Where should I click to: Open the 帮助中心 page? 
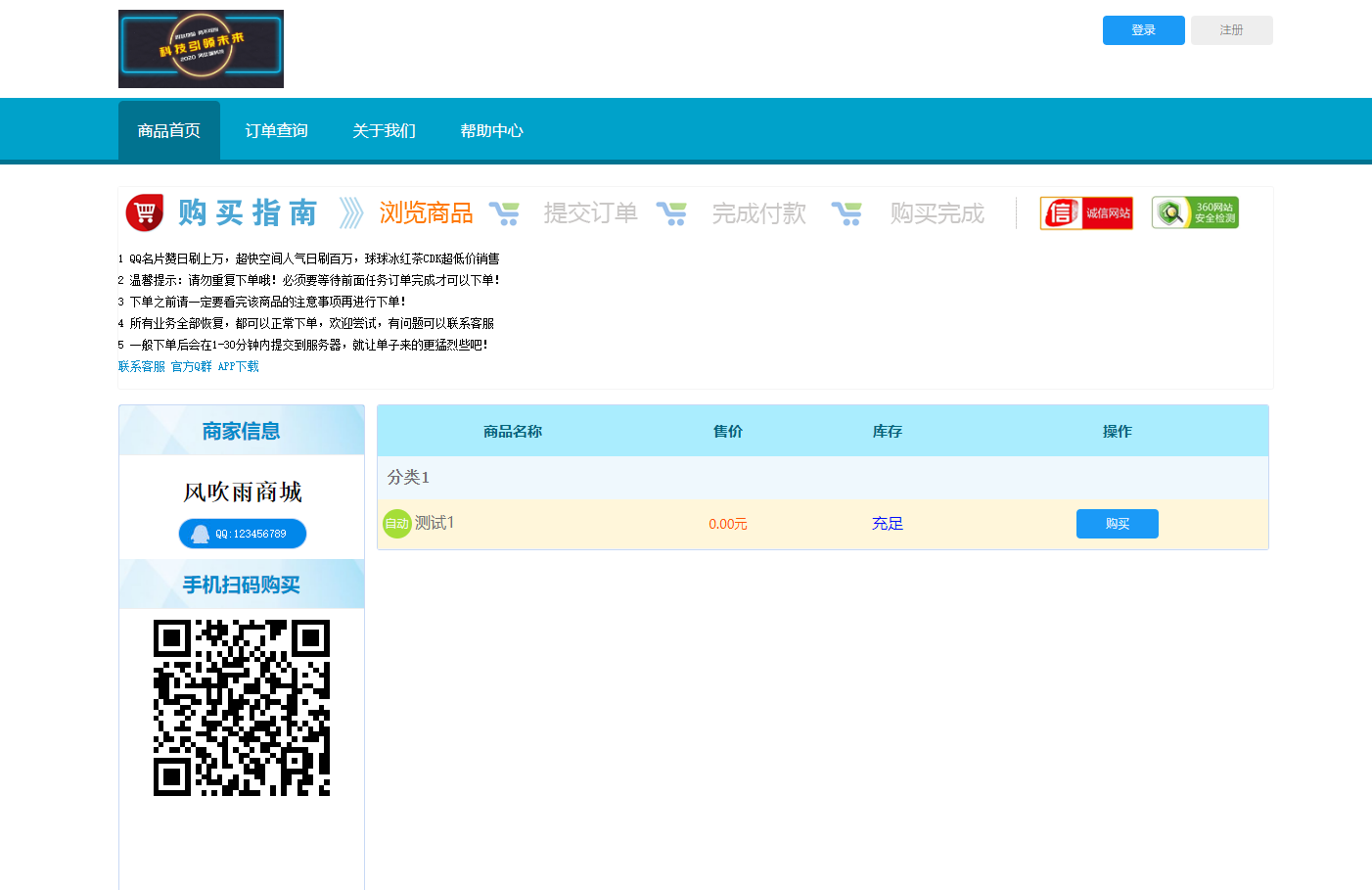click(x=491, y=129)
